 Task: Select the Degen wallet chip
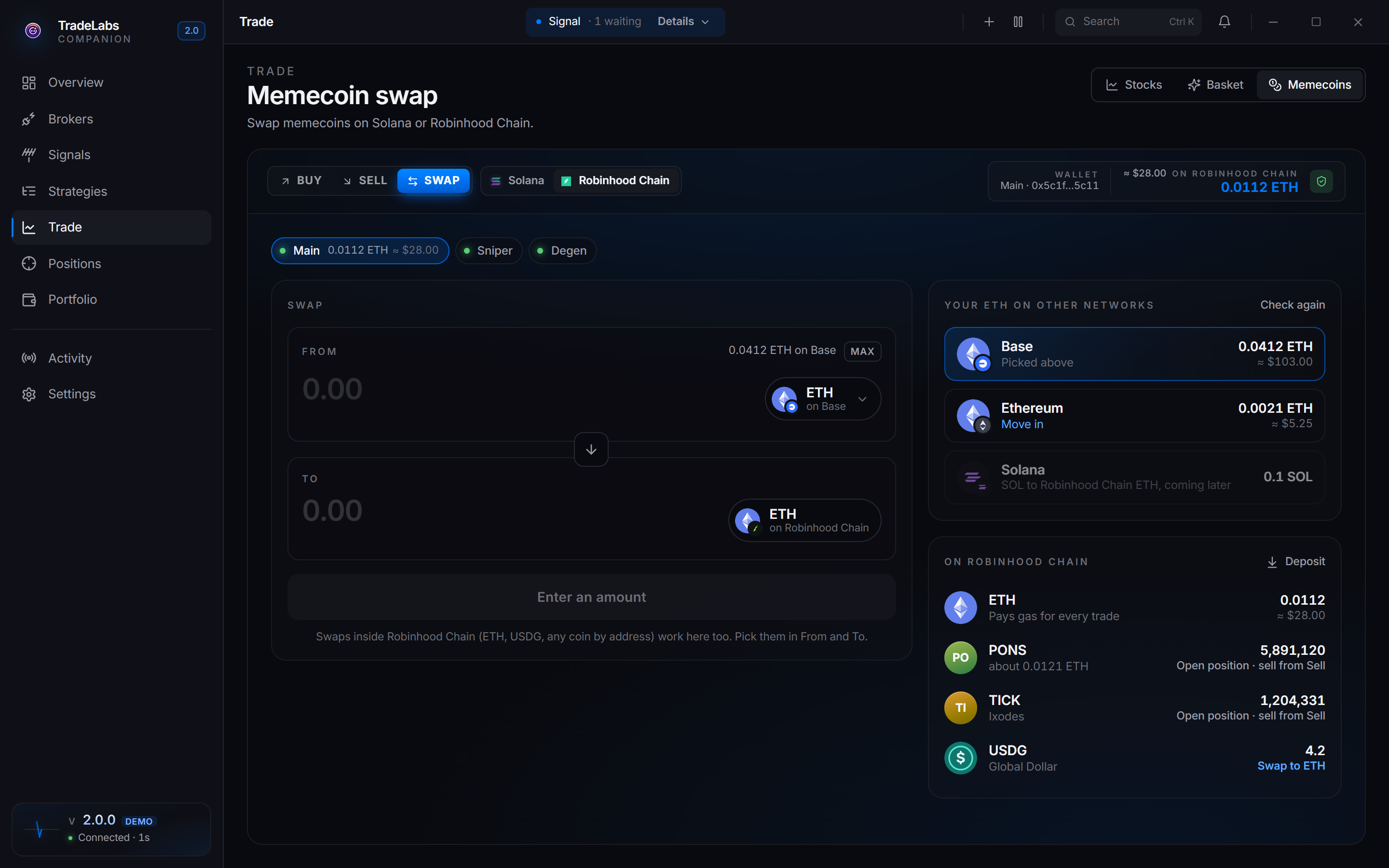(x=562, y=251)
